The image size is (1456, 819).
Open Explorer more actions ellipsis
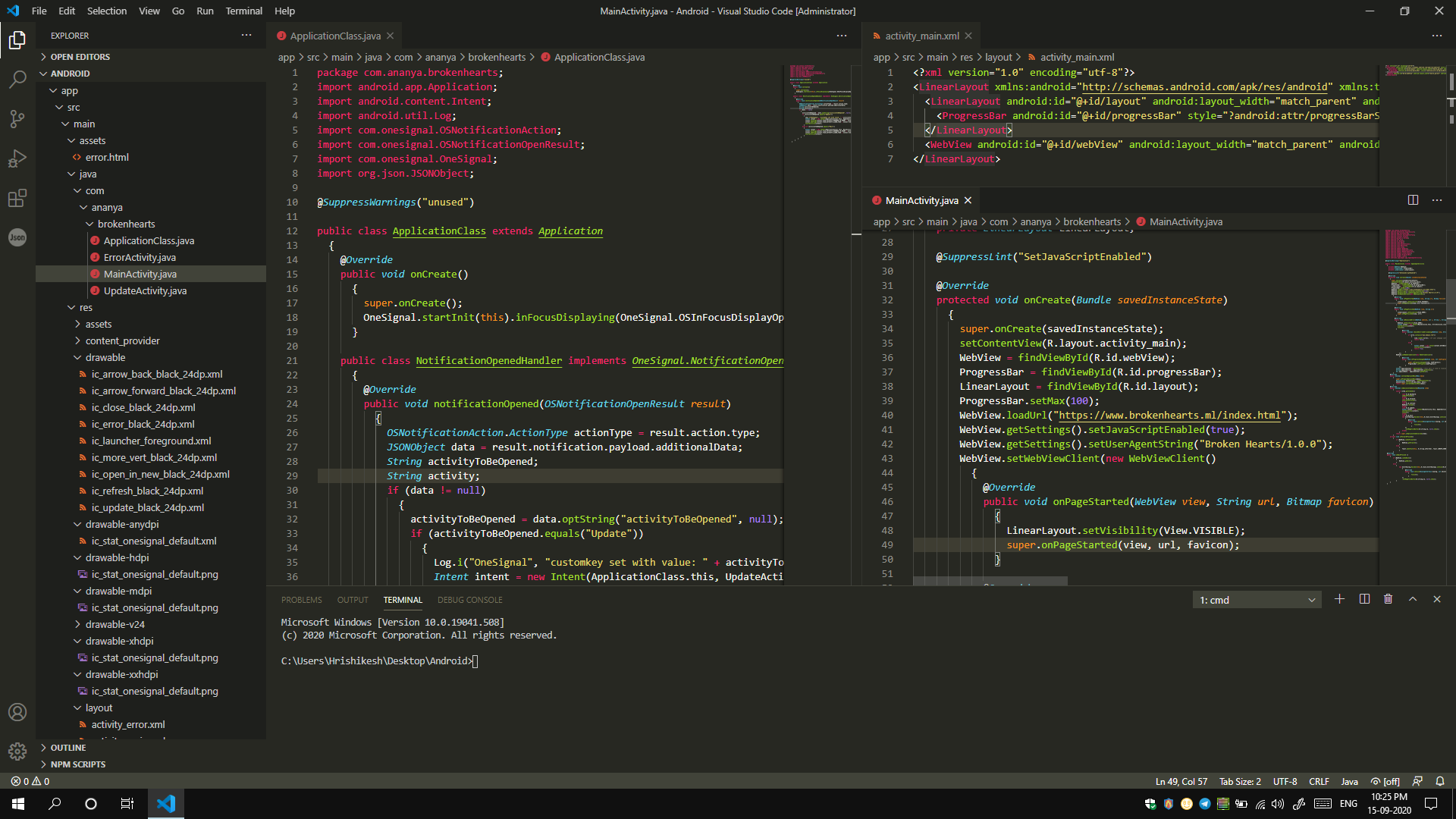[246, 36]
